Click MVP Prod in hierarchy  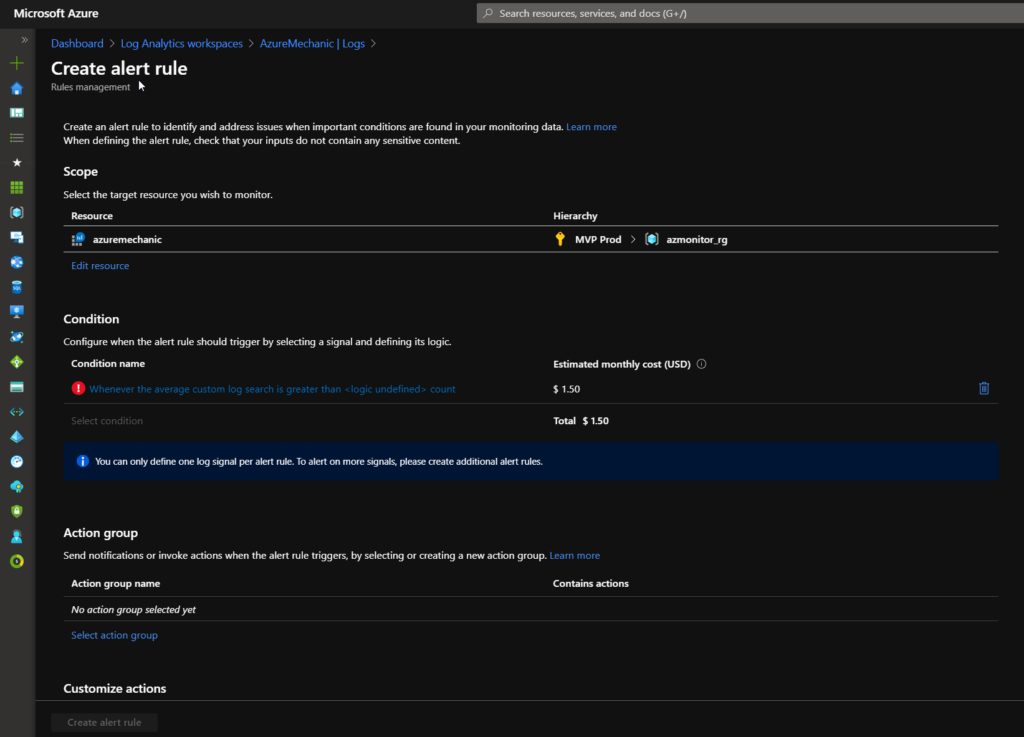coord(598,240)
